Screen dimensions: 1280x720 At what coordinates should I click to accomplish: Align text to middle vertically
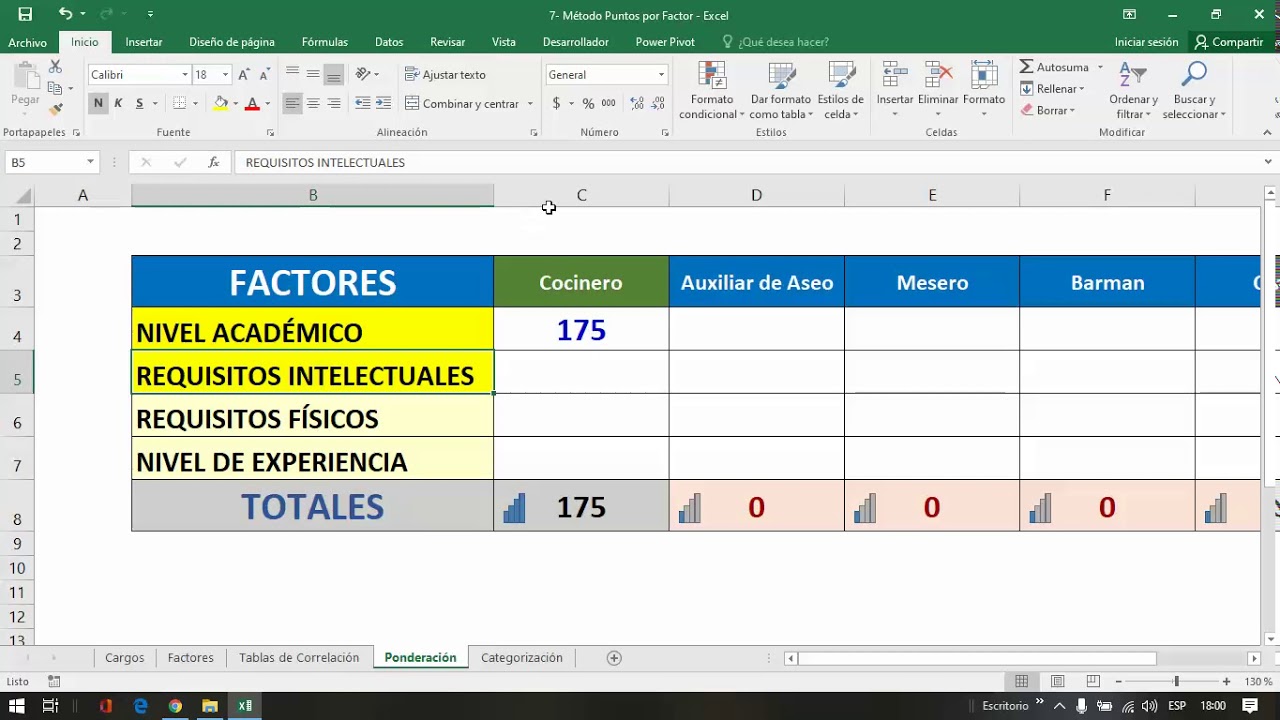point(313,74)
